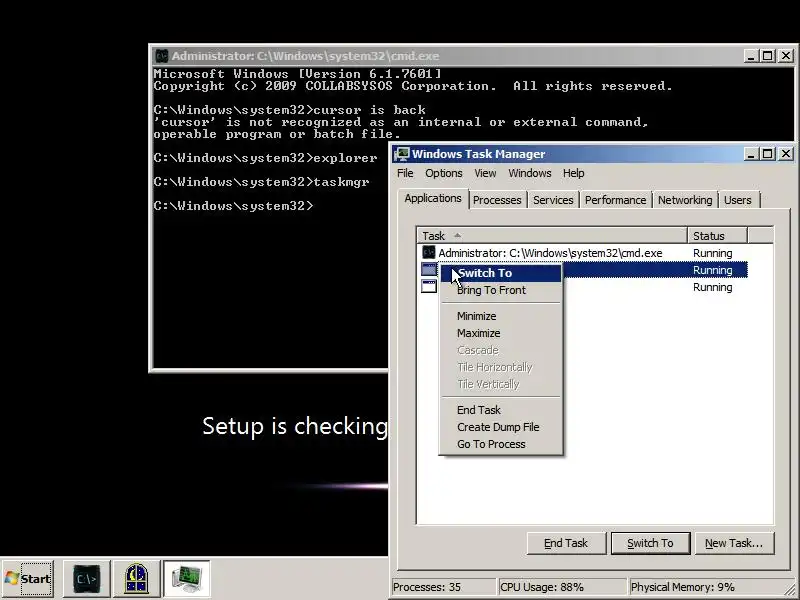Open the Options menu

click(x=443, y=173)
